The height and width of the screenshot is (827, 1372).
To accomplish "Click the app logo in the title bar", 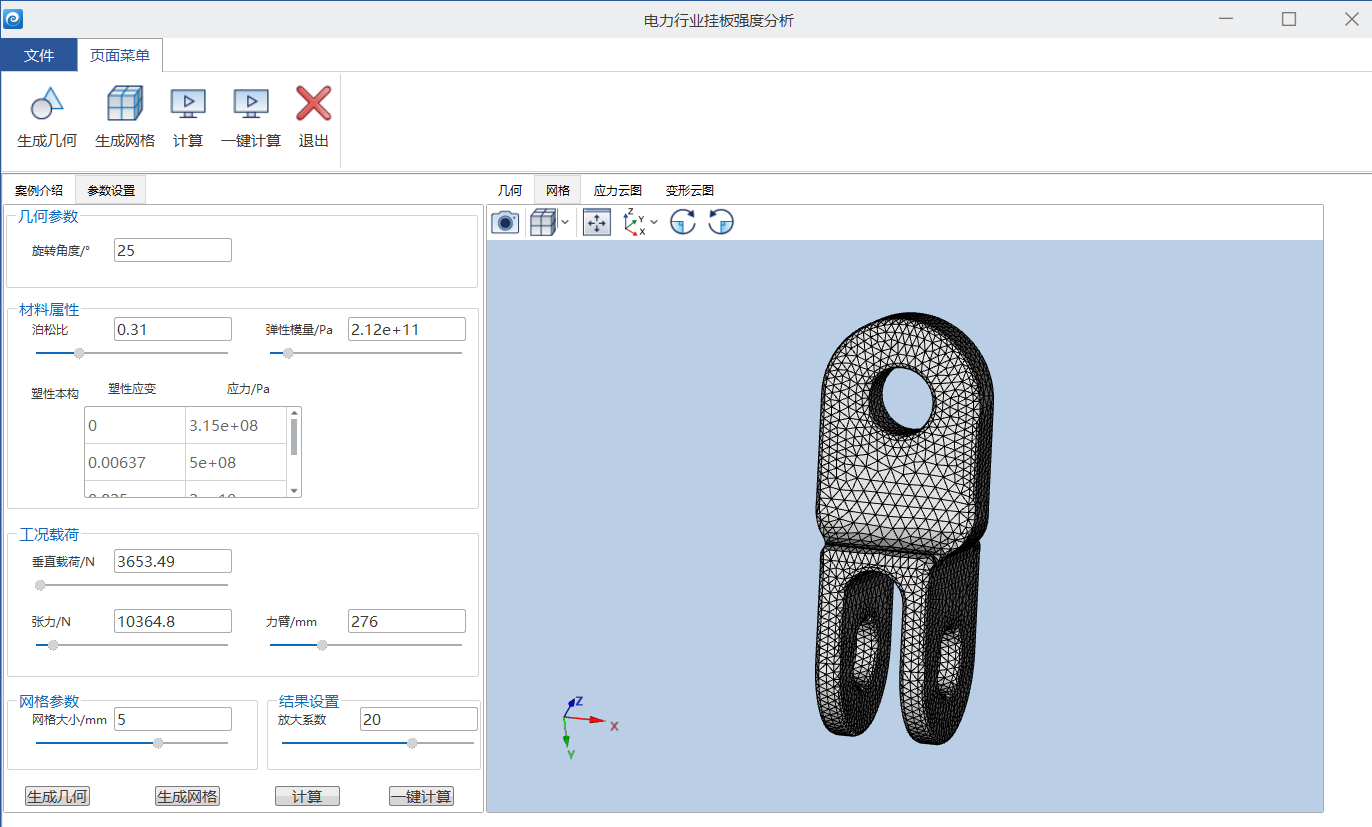I will click(14, 19).
